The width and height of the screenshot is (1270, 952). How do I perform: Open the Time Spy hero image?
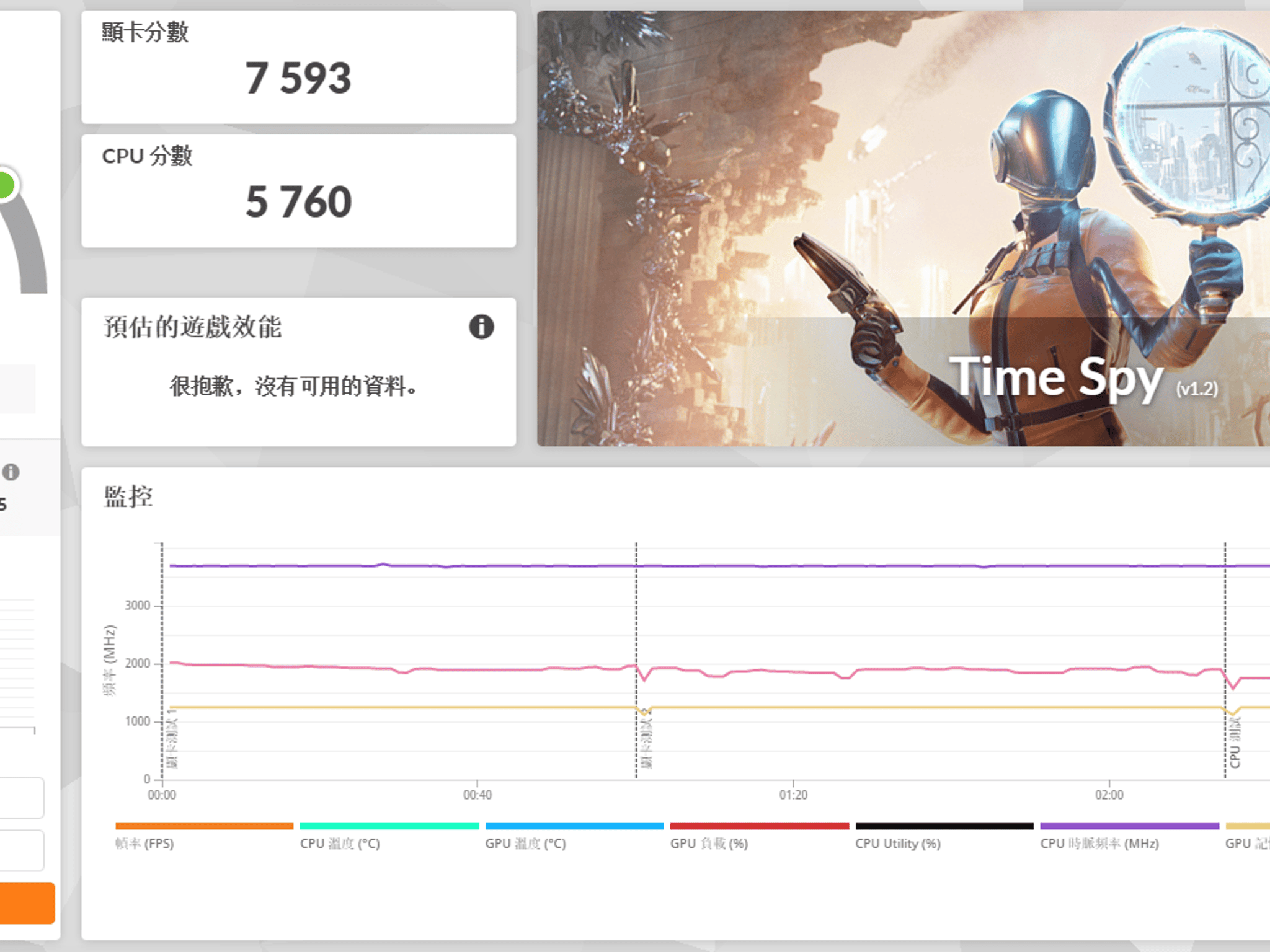[903, 228]
